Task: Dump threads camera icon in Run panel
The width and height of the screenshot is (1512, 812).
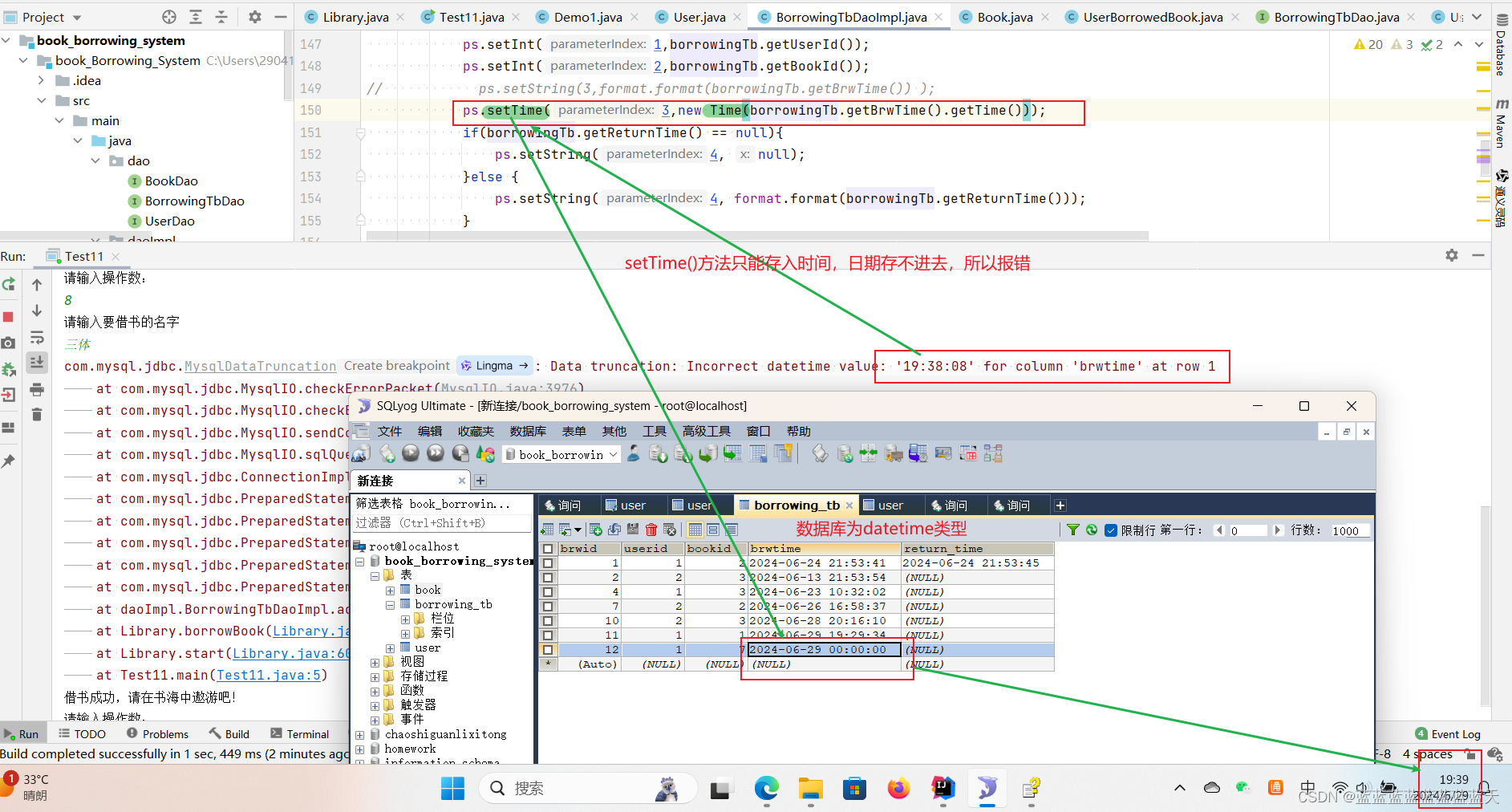Action: (9, 343)
